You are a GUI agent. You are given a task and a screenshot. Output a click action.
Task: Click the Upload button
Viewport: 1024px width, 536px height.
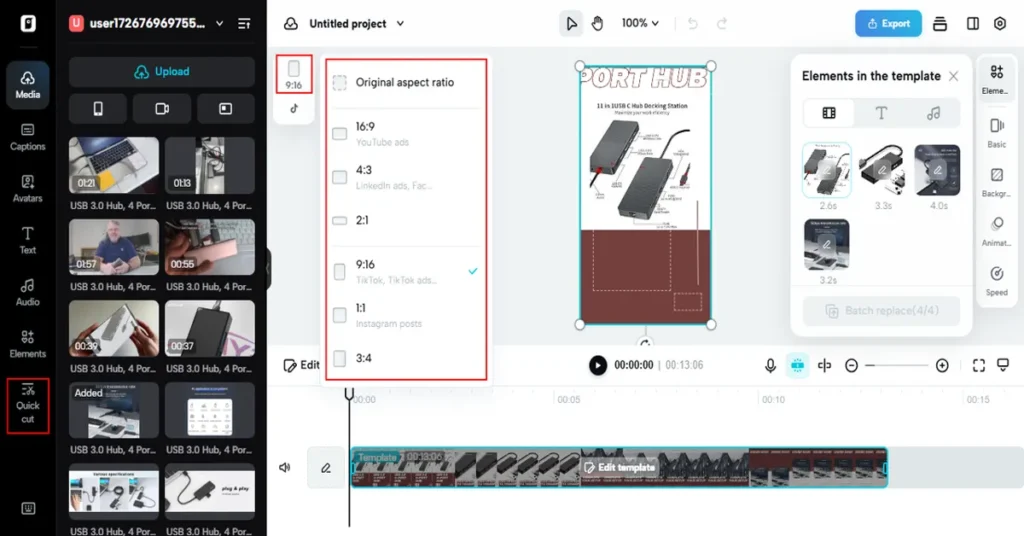162,72
